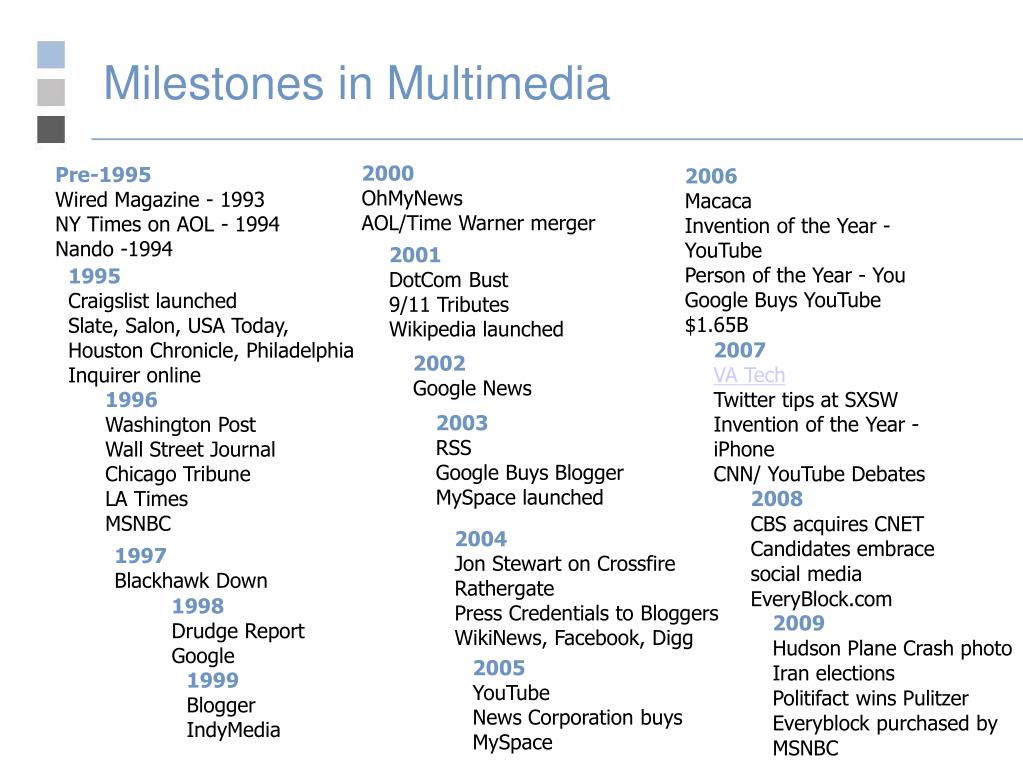Screen dimensions: 1023x767
Task: Select Wikipedia launched text
Action: [x=476, y=329]
